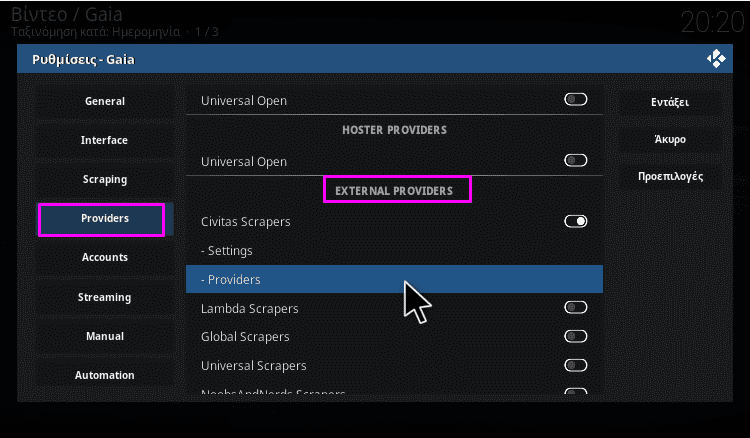Open the highlighted '- Providers' entry
Viewport: 750px width, 438px height.
coord(394,279)
